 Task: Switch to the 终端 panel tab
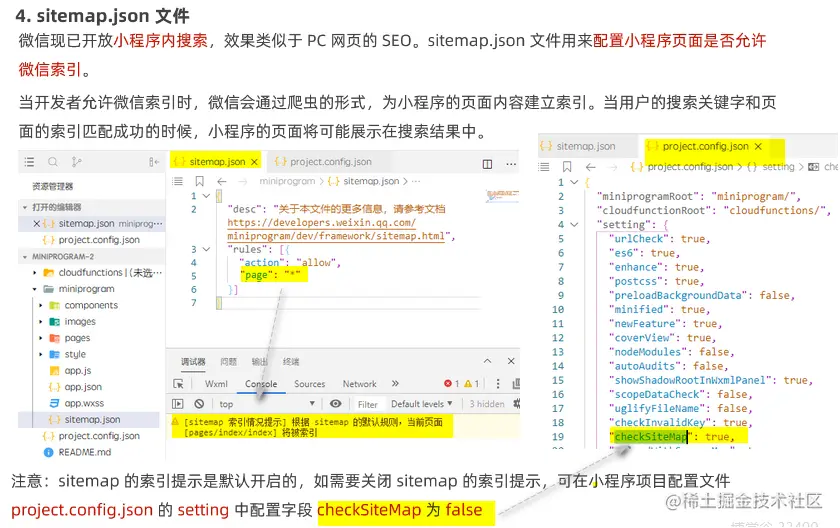pos(291,362)
